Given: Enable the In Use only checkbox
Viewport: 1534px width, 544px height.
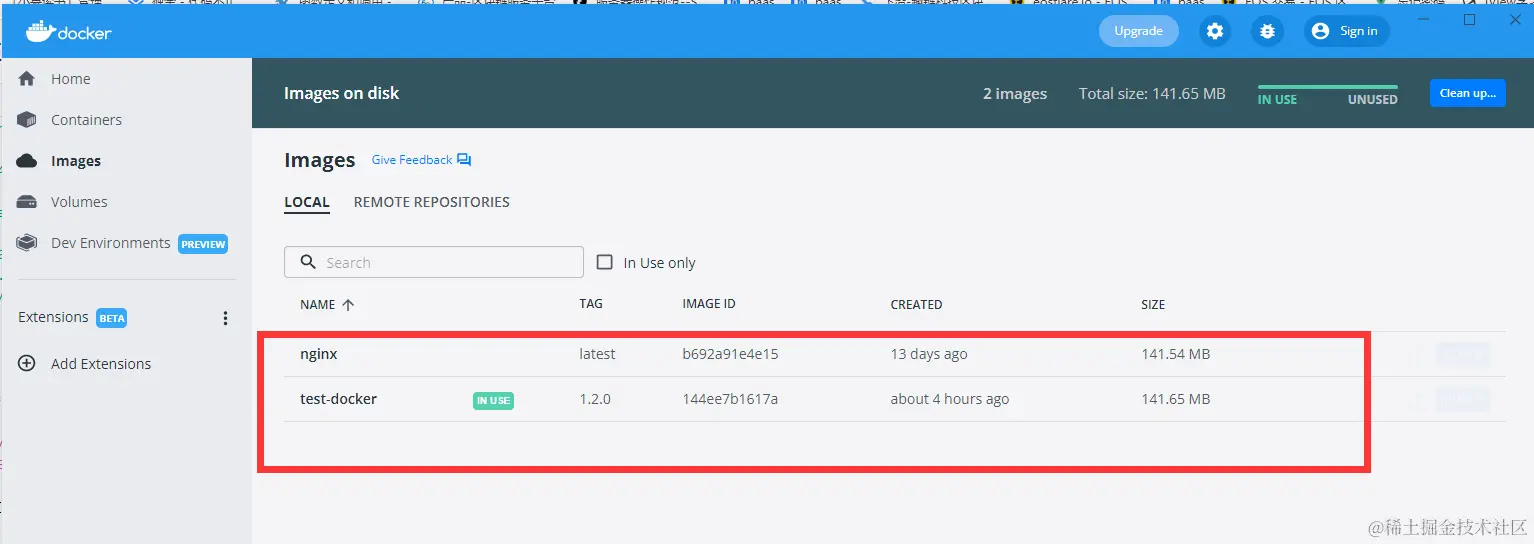Looking at the screenshot, I should pos(604,262).
